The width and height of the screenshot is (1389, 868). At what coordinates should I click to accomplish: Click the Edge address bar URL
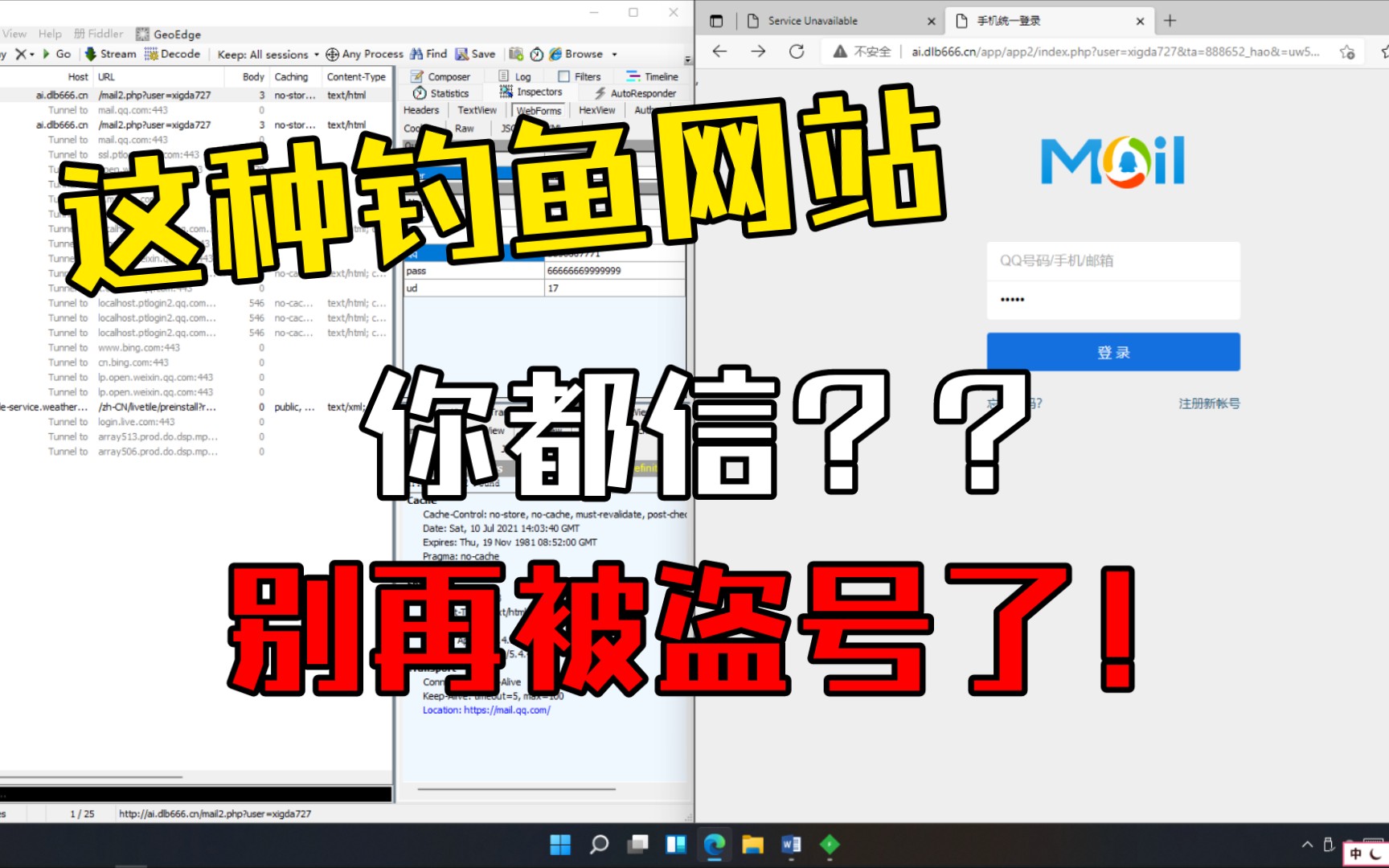[x=1115, y=51]
